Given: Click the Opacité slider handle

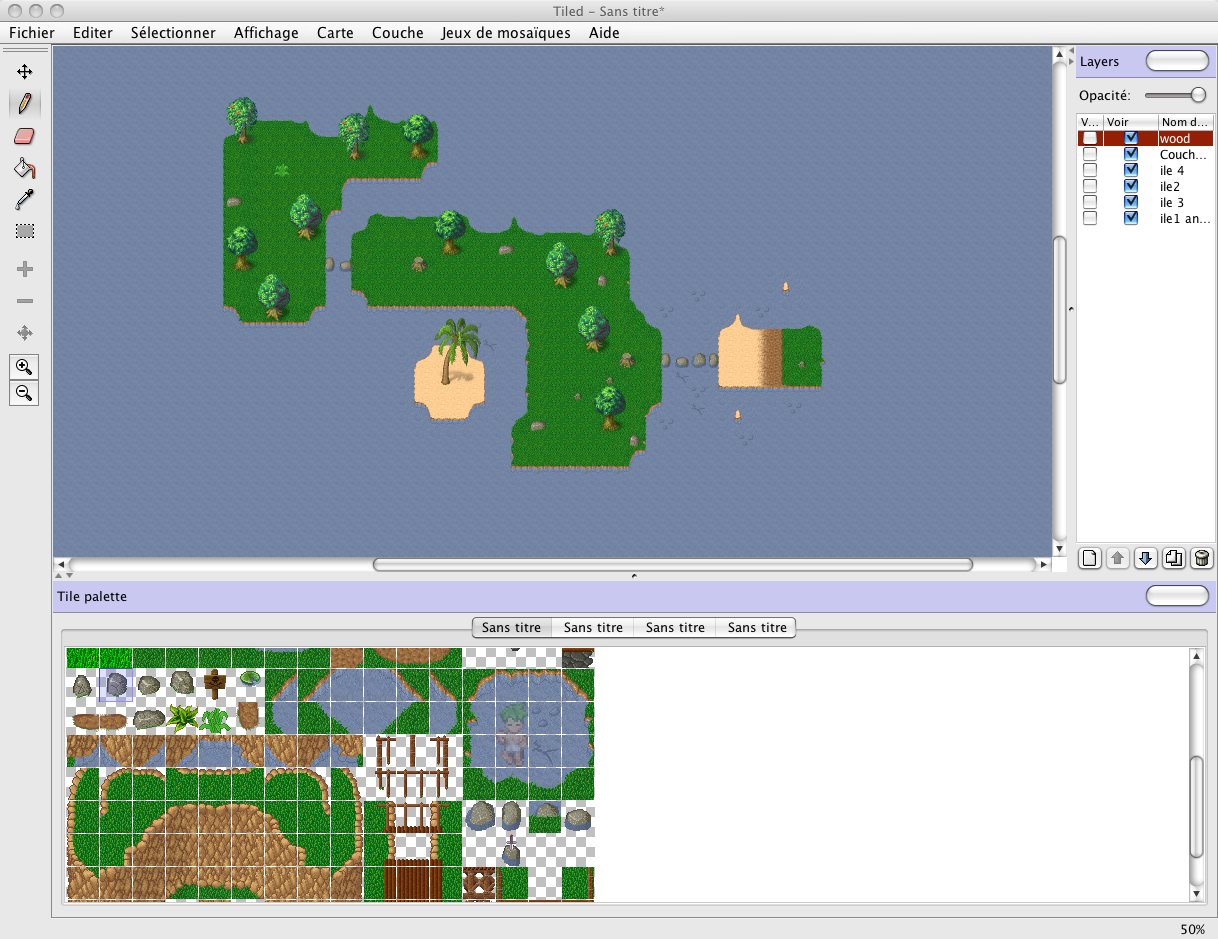Looking at the screenshot, I should (1198, 95).
